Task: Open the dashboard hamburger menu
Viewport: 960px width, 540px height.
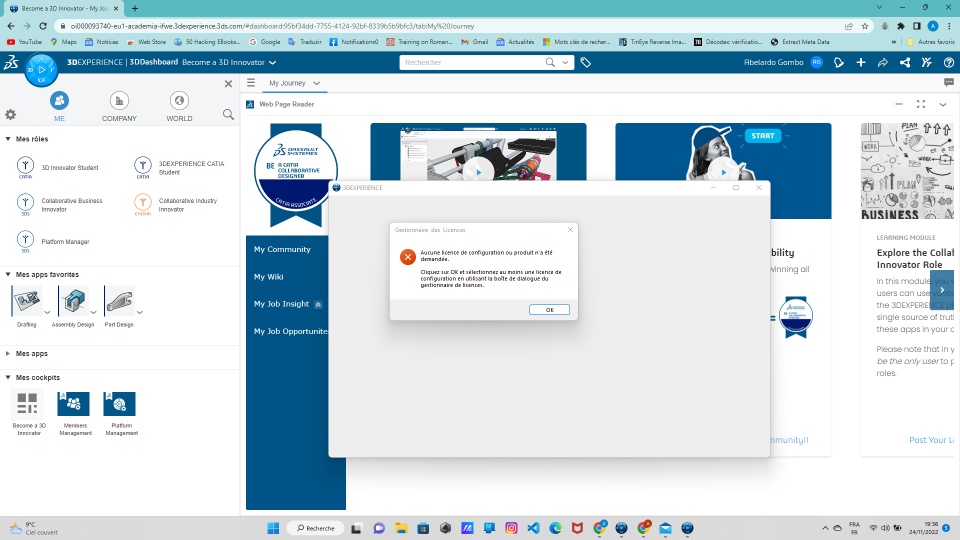Action: (251, 83)
